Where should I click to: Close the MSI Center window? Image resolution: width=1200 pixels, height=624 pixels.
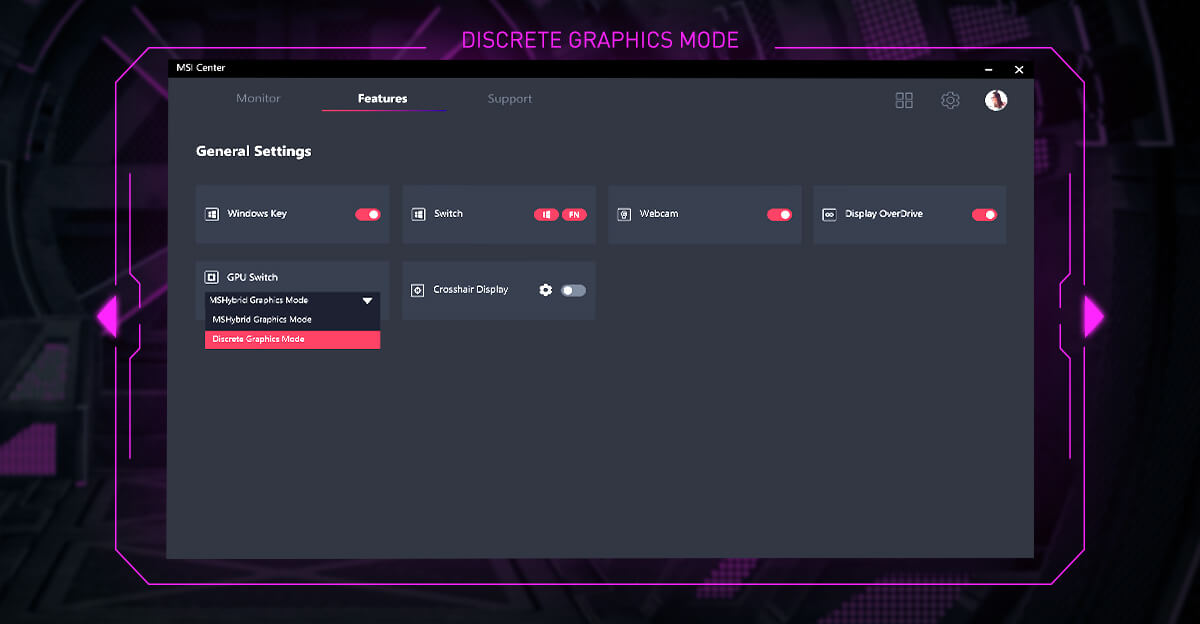1019,69
